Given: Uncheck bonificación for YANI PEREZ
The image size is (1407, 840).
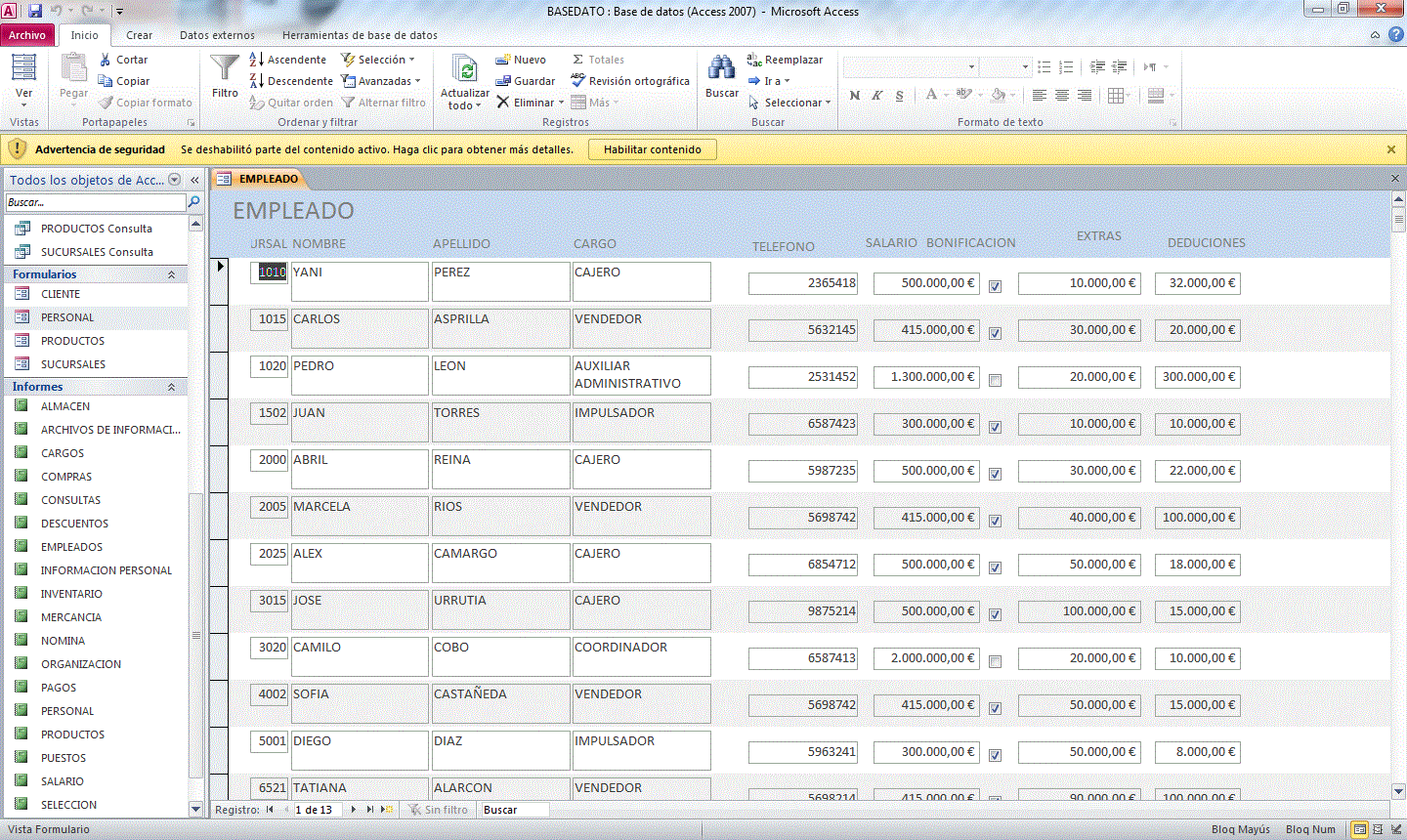Looking at the screenshot, I should coord(995,285).
